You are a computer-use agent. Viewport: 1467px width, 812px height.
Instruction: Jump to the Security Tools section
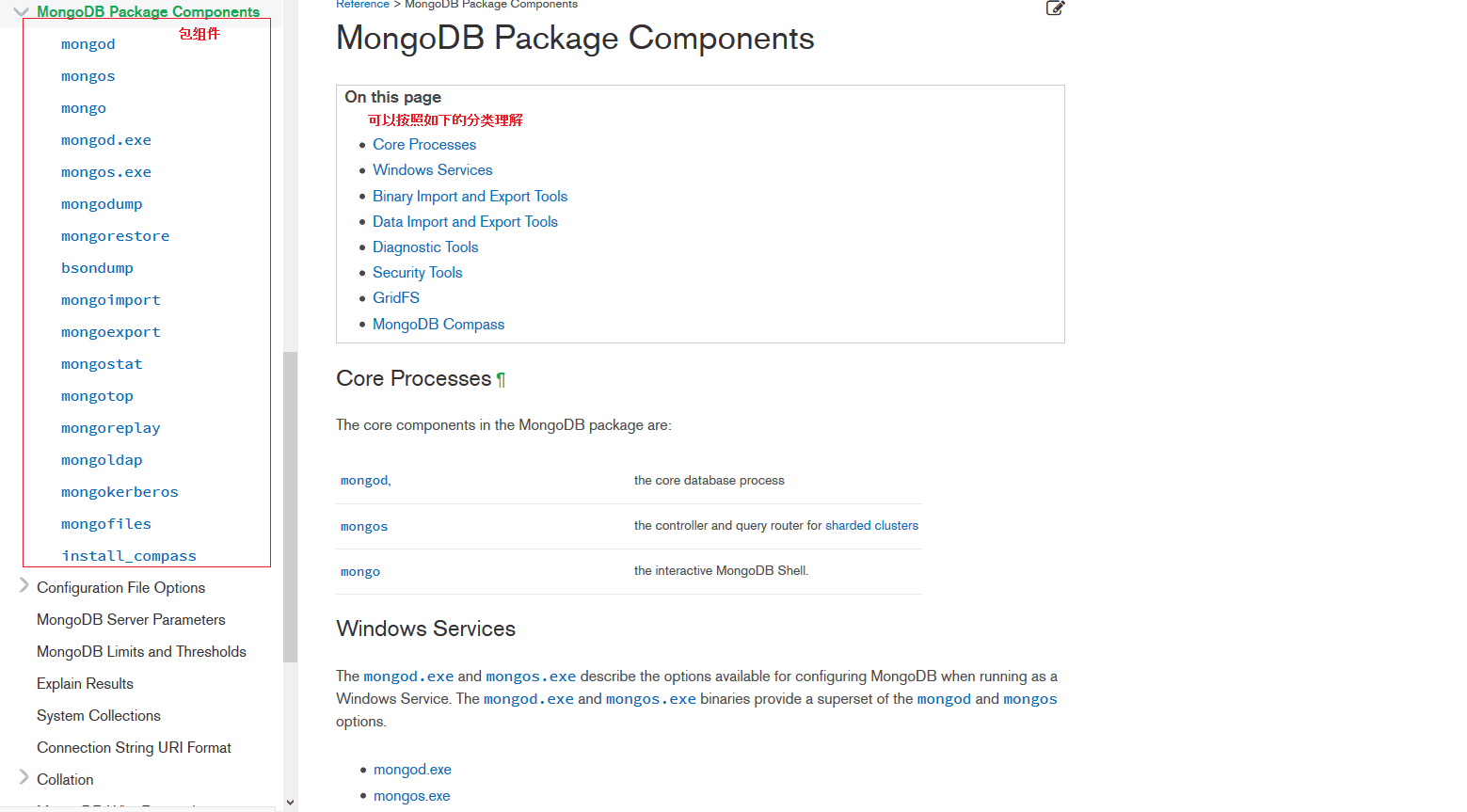tap(417, 273)
